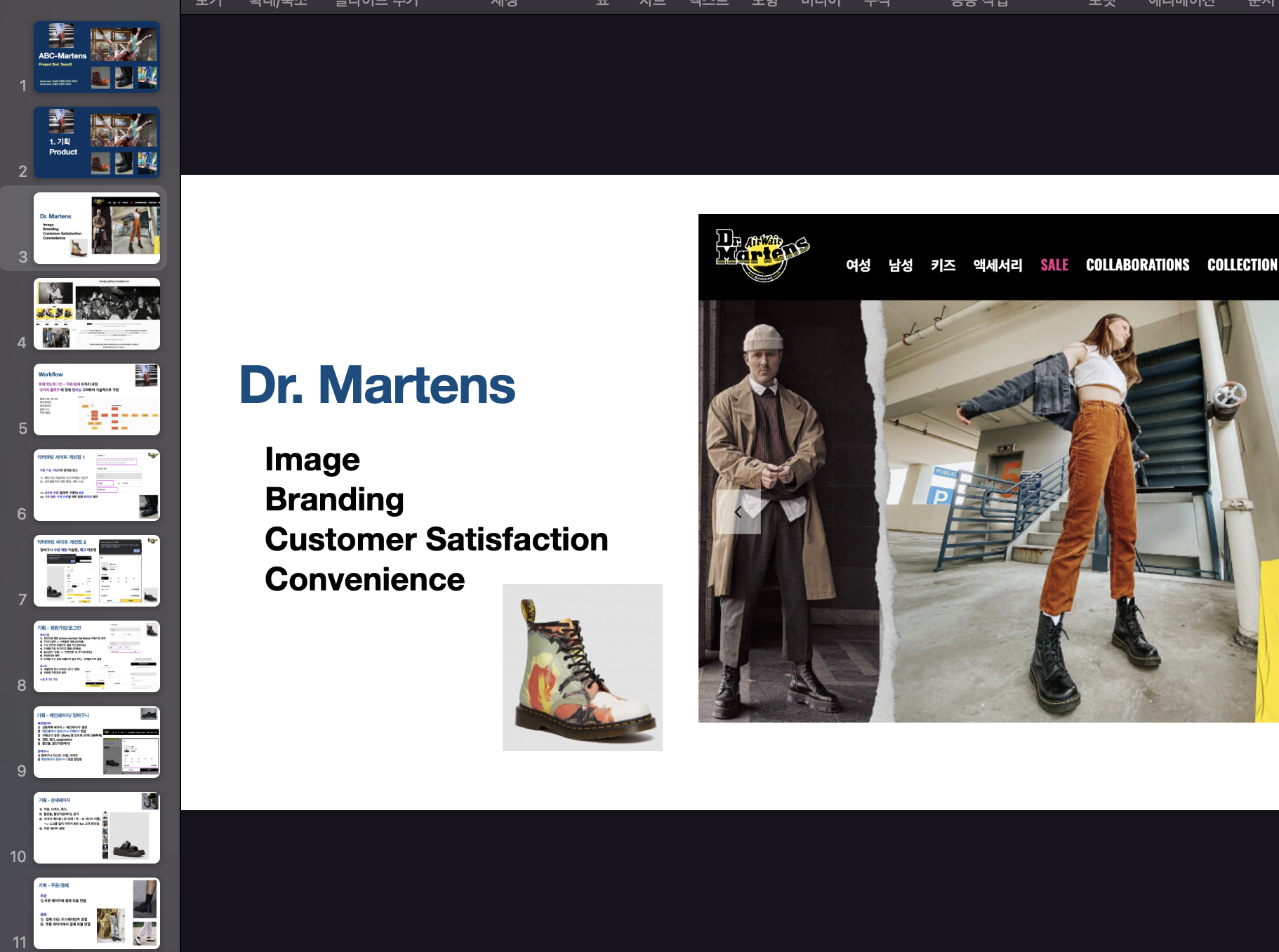This screenshot has width=1279, height=952.
Task: Open slide 7 thumbnail '닥터마틴 사이트 개선점 2'
Action: [x=97, y=571]
